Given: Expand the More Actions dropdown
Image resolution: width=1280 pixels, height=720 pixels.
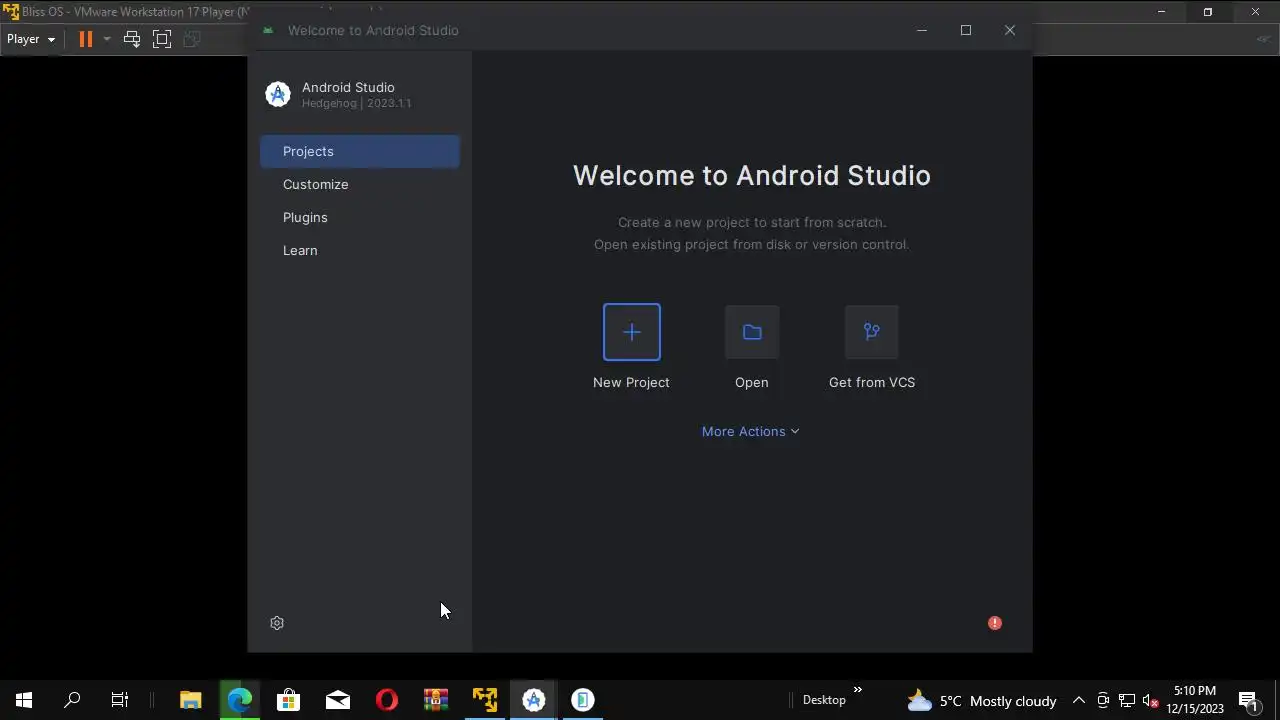Looking at the screenshot, I should (x=750, y=431).
